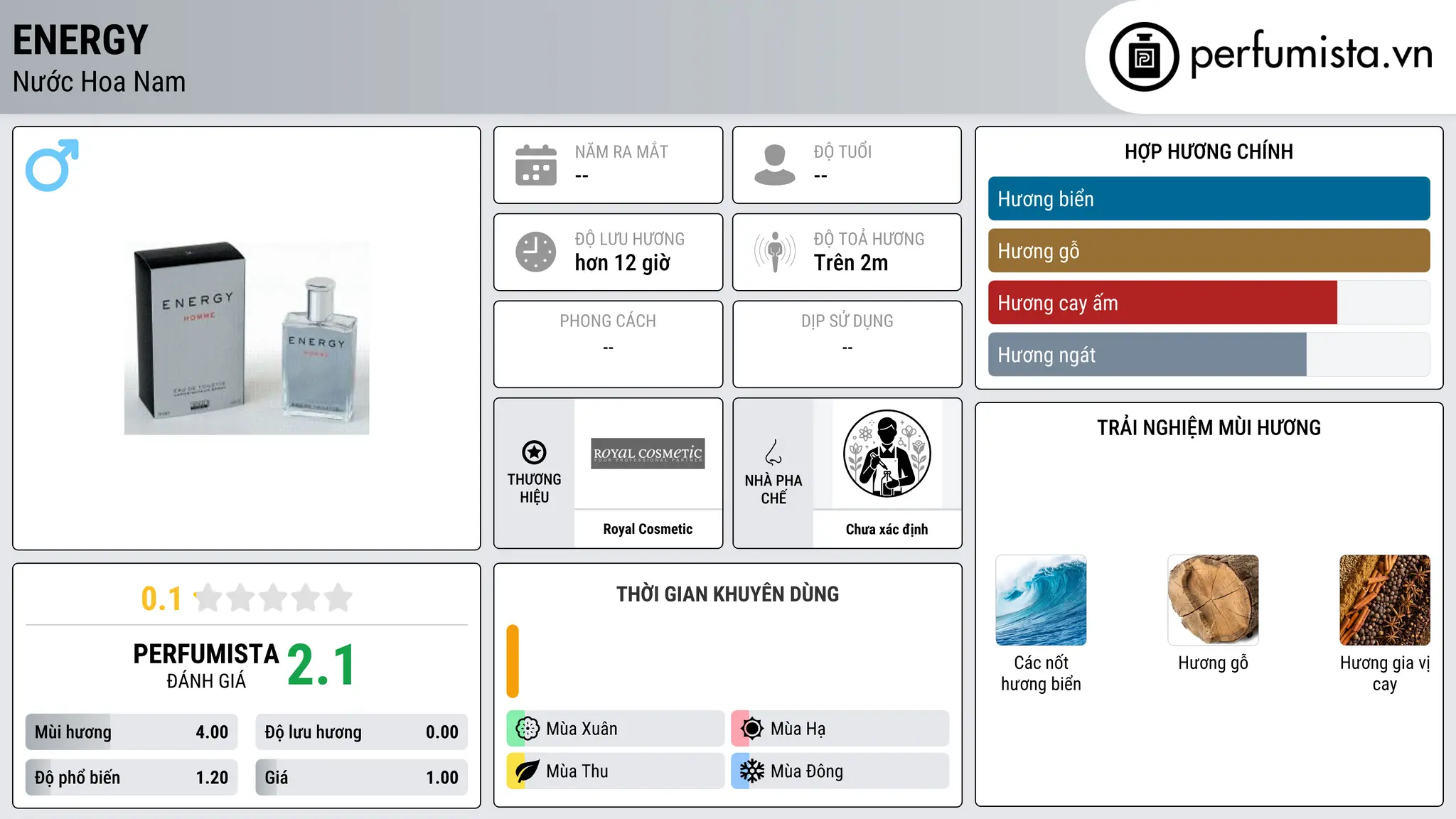This screenshot has height=819, width=1456.
Task: Click the Trên 2m sillage value
Action: point(851,263)
